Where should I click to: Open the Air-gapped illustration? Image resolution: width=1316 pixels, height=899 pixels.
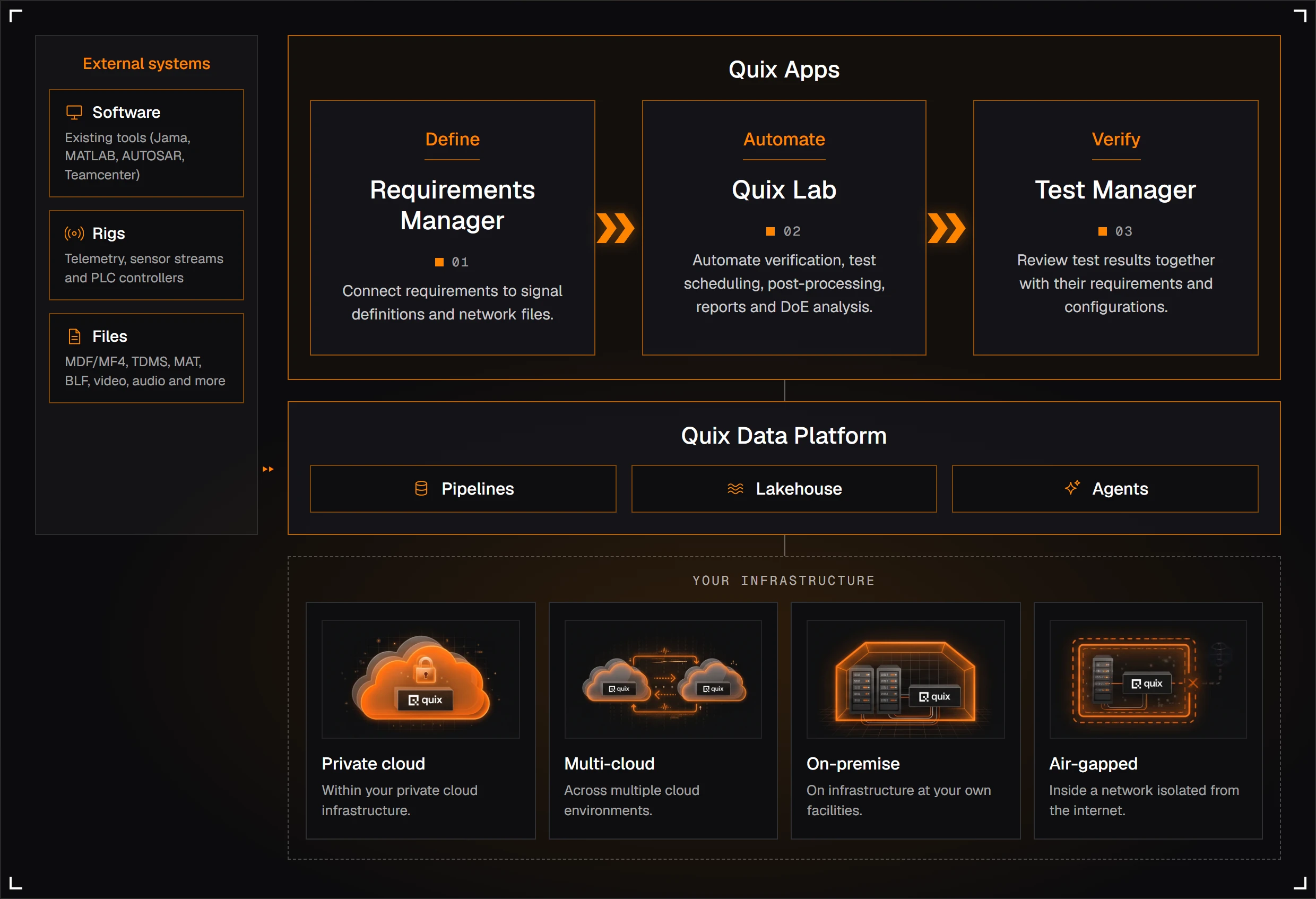[1148, 679]
